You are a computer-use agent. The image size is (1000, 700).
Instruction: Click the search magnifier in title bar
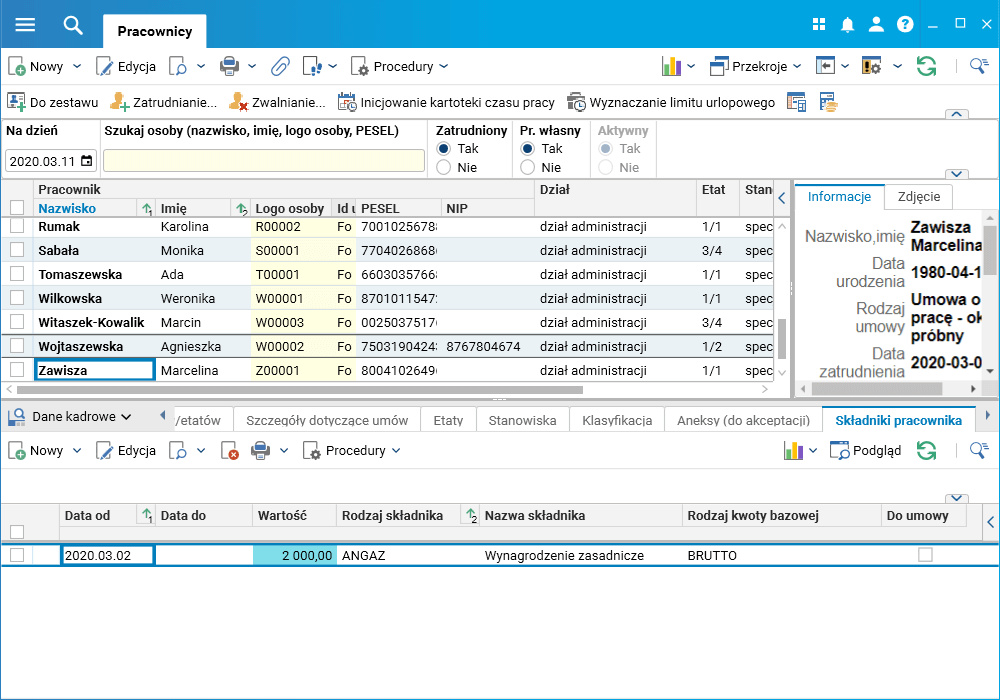pyautogui.click(x=73, y=25)
